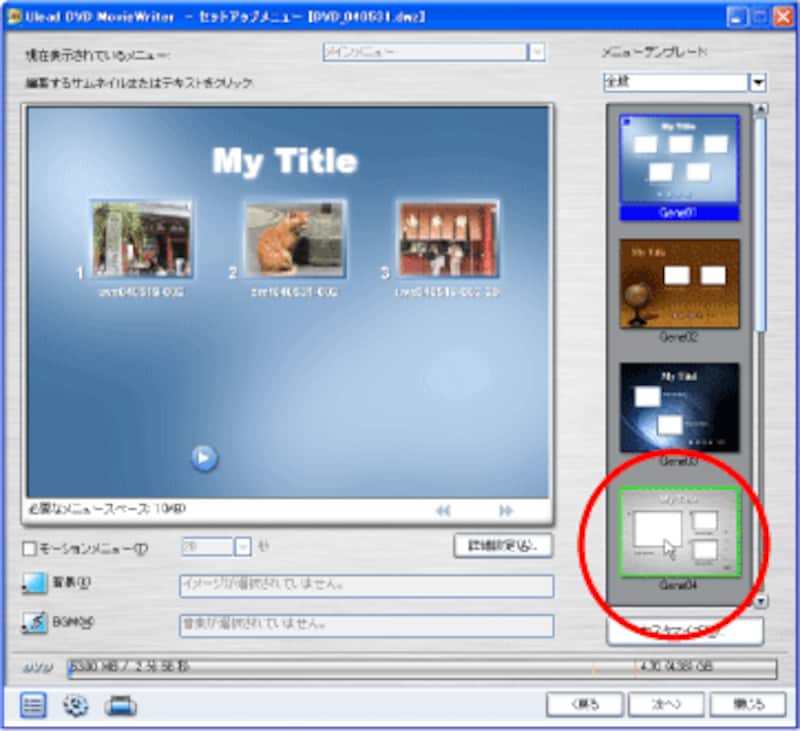Open the motion menu duration dropdown
The width and height of the screenshot is (800, 731).
click(x=243, y=546)
